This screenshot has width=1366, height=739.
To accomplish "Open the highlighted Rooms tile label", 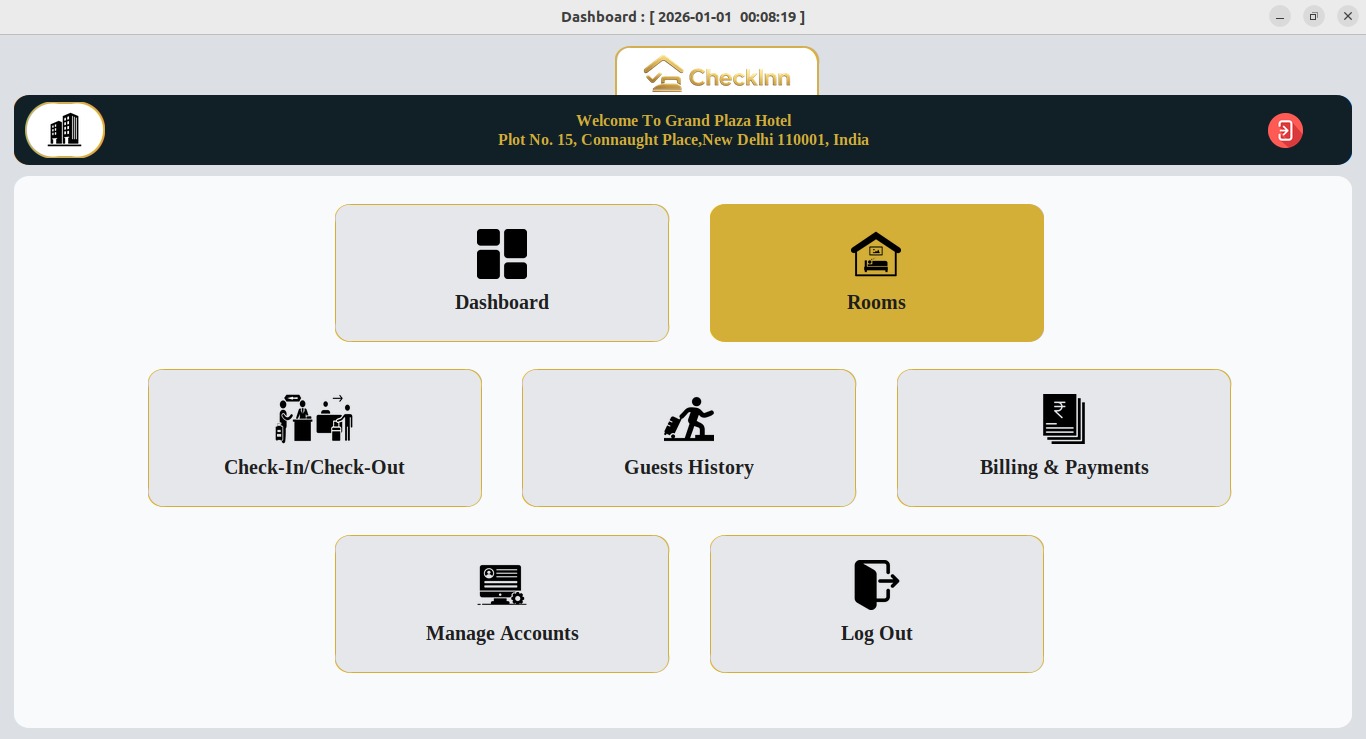I will click(x=876, y=303).
